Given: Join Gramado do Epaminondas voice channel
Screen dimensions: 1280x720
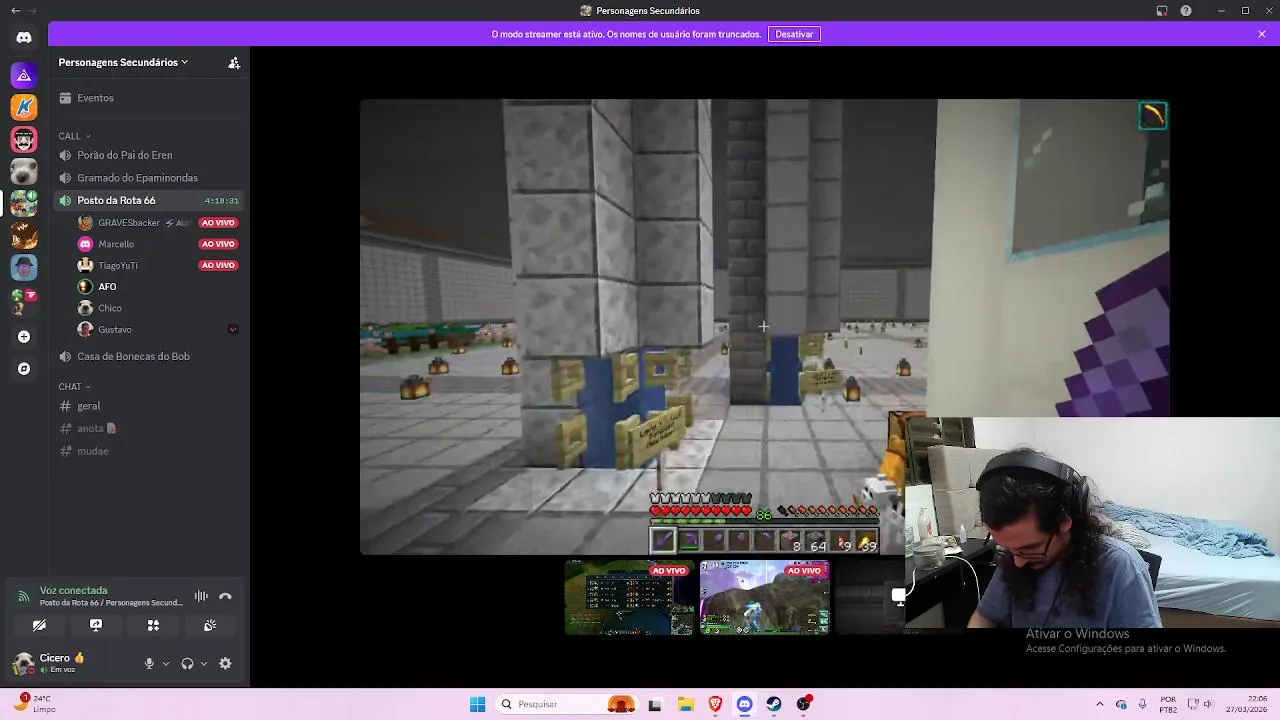Looking at the screenshot, I should 149,178.
